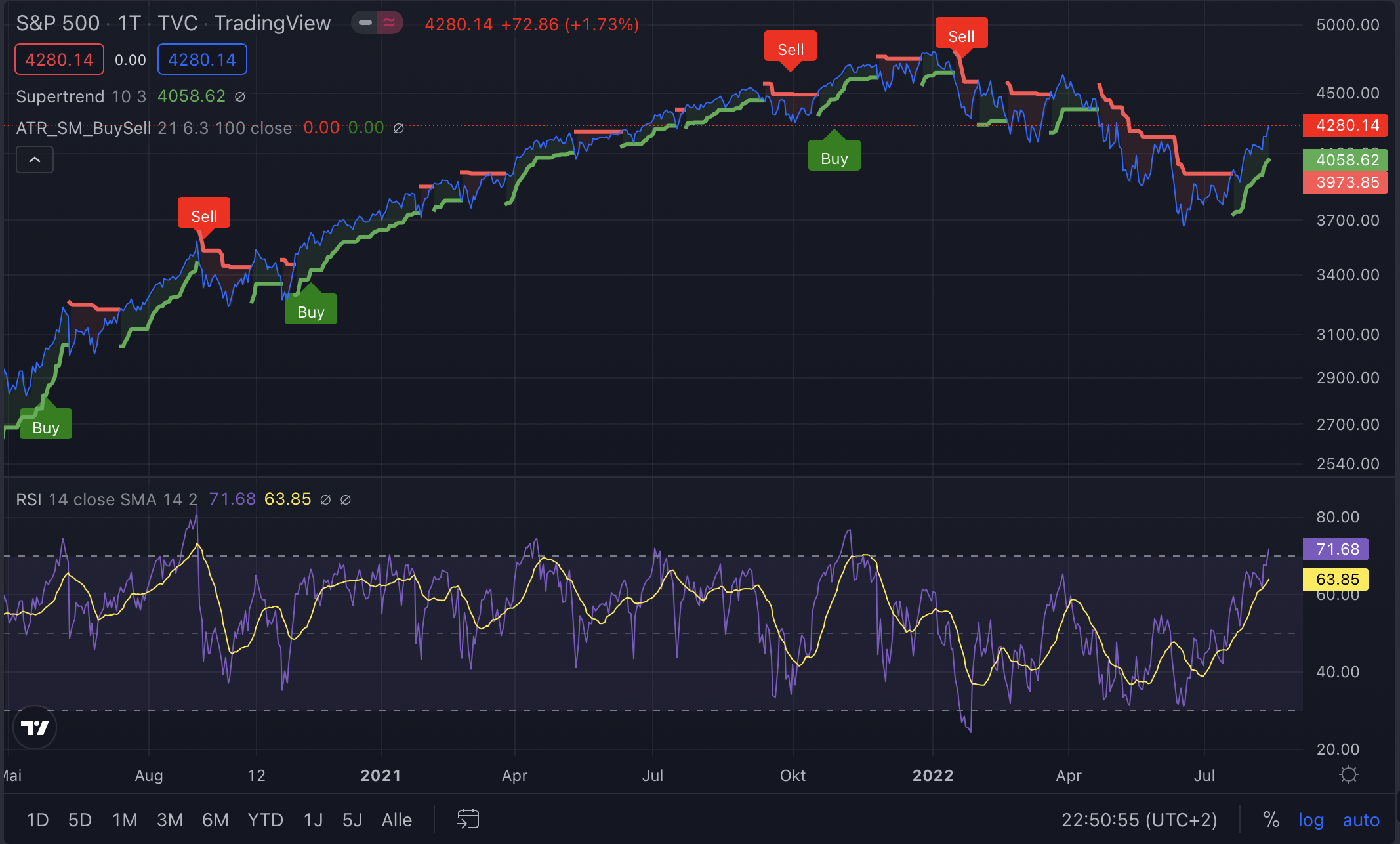Click the TradingView logo icon
Viewport: 1400px width, 844px height.
pos(35,727)
